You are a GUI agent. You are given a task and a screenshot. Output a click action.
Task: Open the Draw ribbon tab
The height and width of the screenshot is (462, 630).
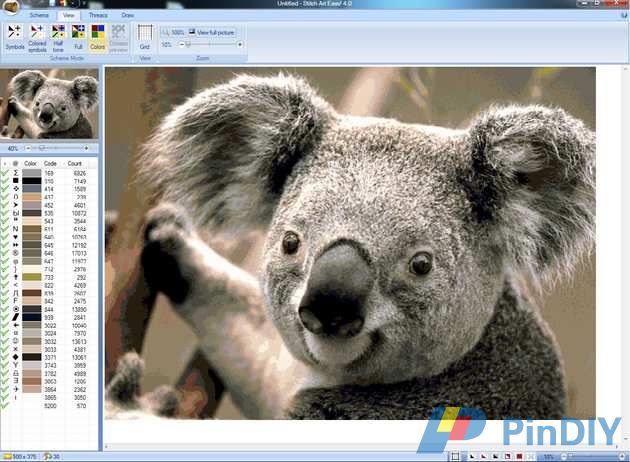[x=128, y=16]
